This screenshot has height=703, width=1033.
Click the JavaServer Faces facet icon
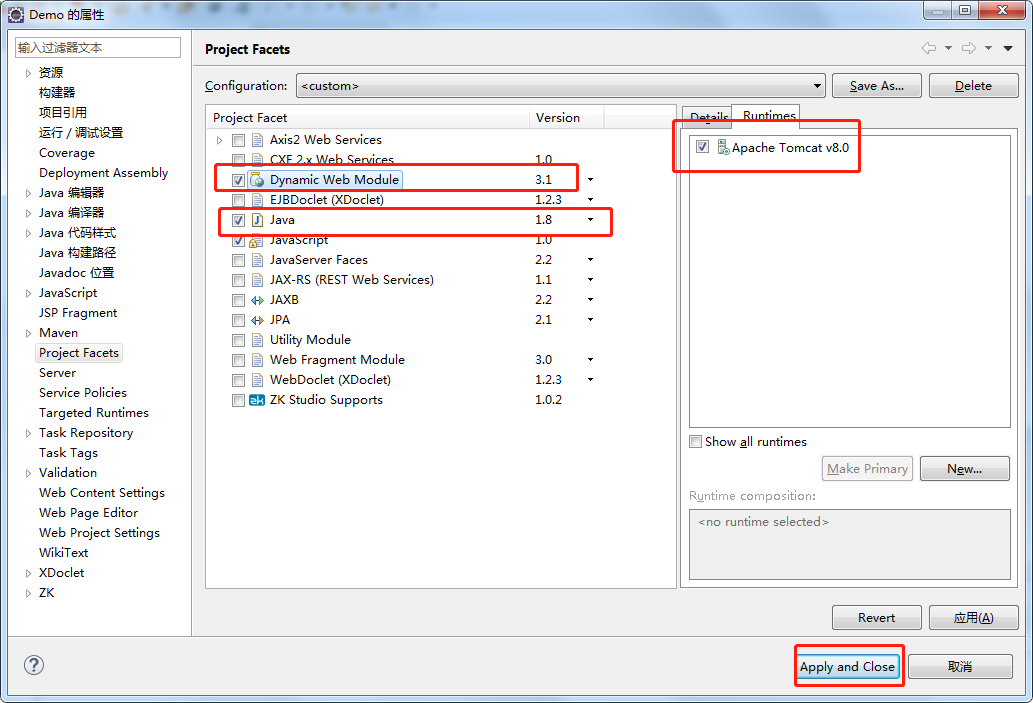click(x=258, y=260)
